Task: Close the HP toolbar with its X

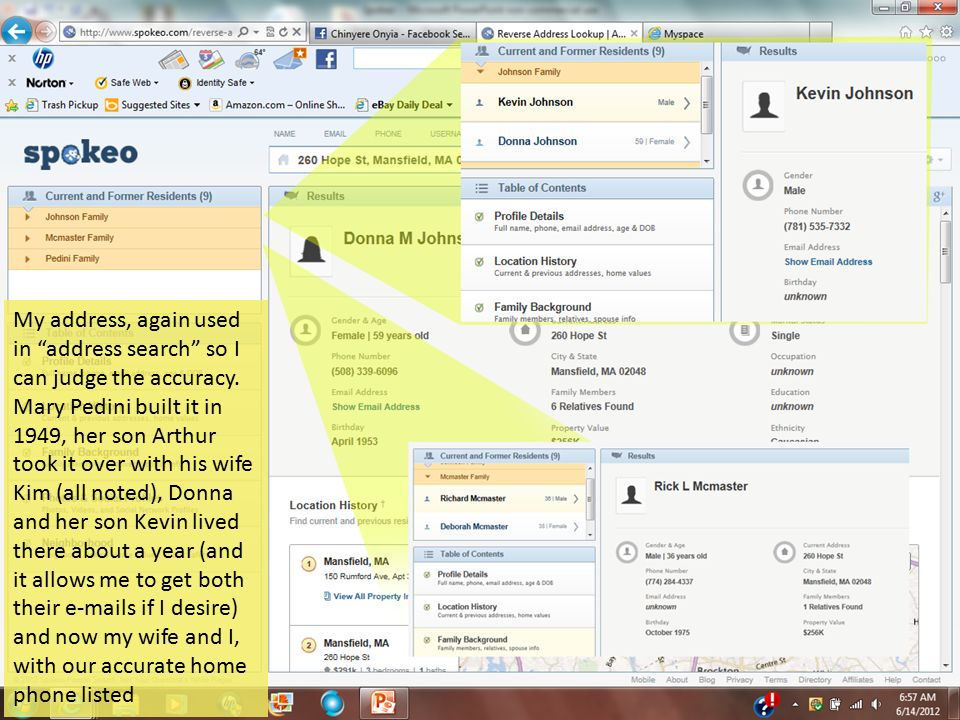Action: click(12, 59)
